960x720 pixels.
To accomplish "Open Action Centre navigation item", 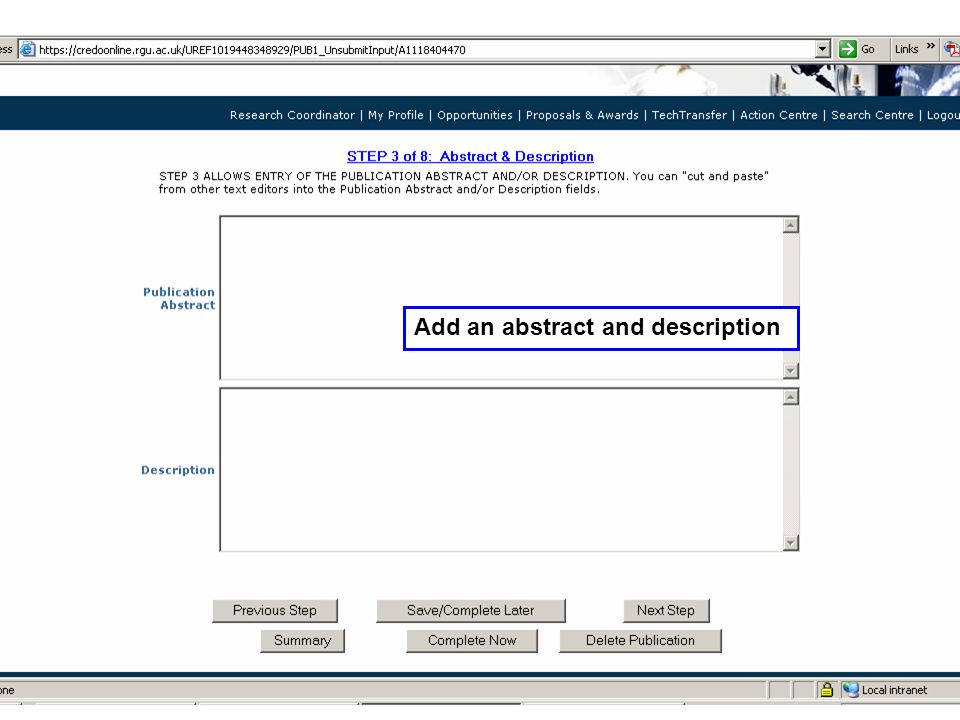I will point(778,115).
